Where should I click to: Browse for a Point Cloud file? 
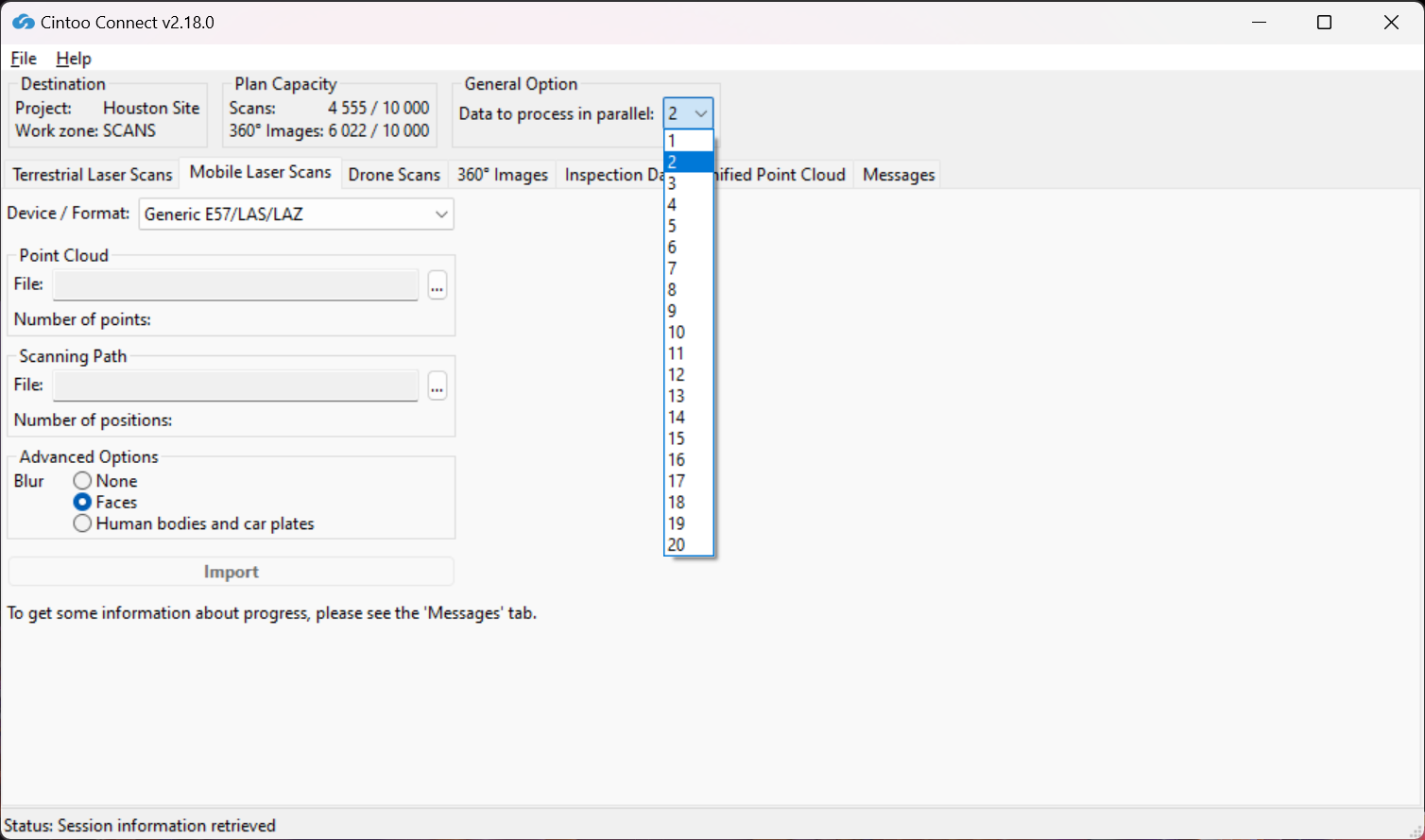[x=437, y=284]
